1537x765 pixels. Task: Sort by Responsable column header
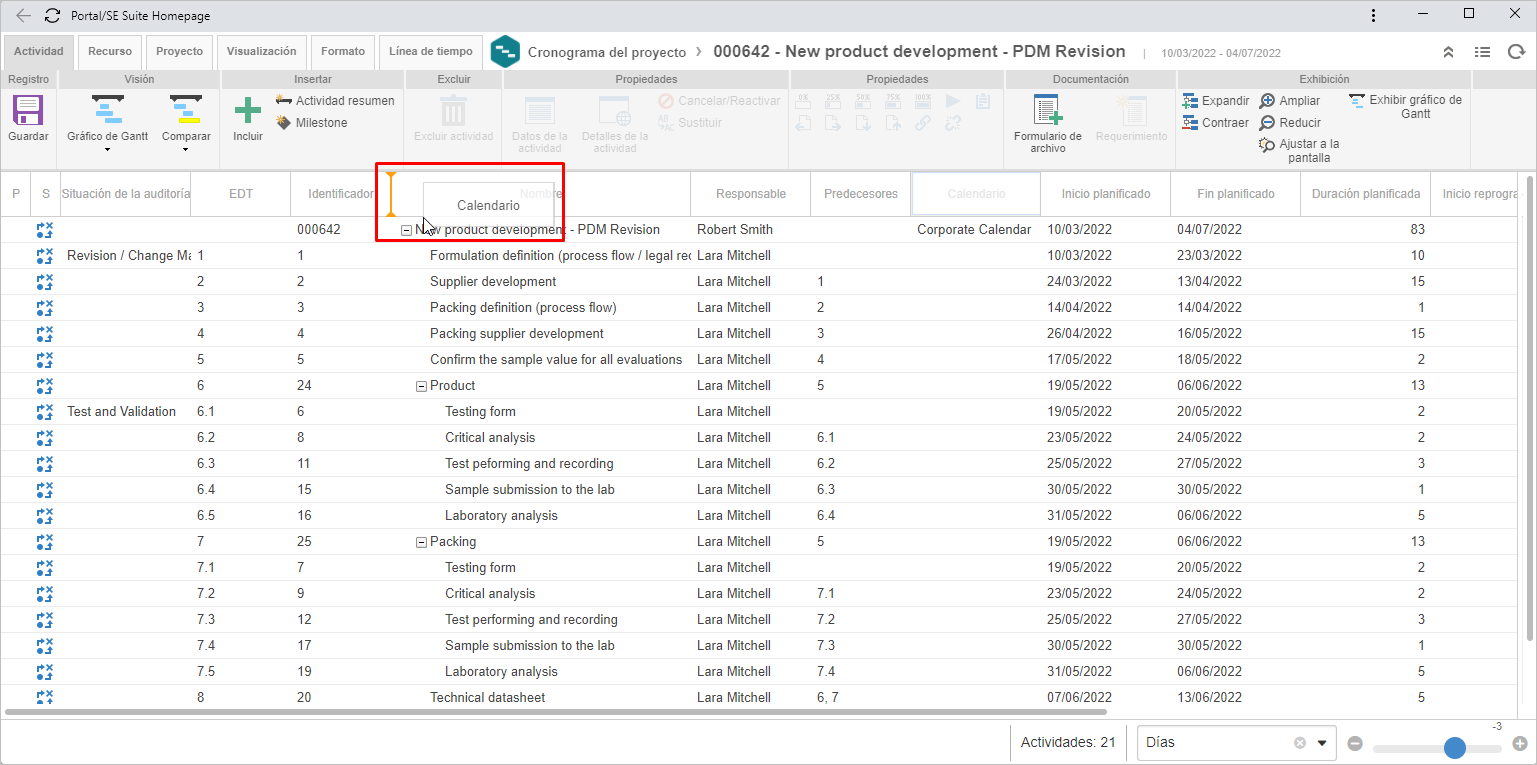click(x=751, y=194)
